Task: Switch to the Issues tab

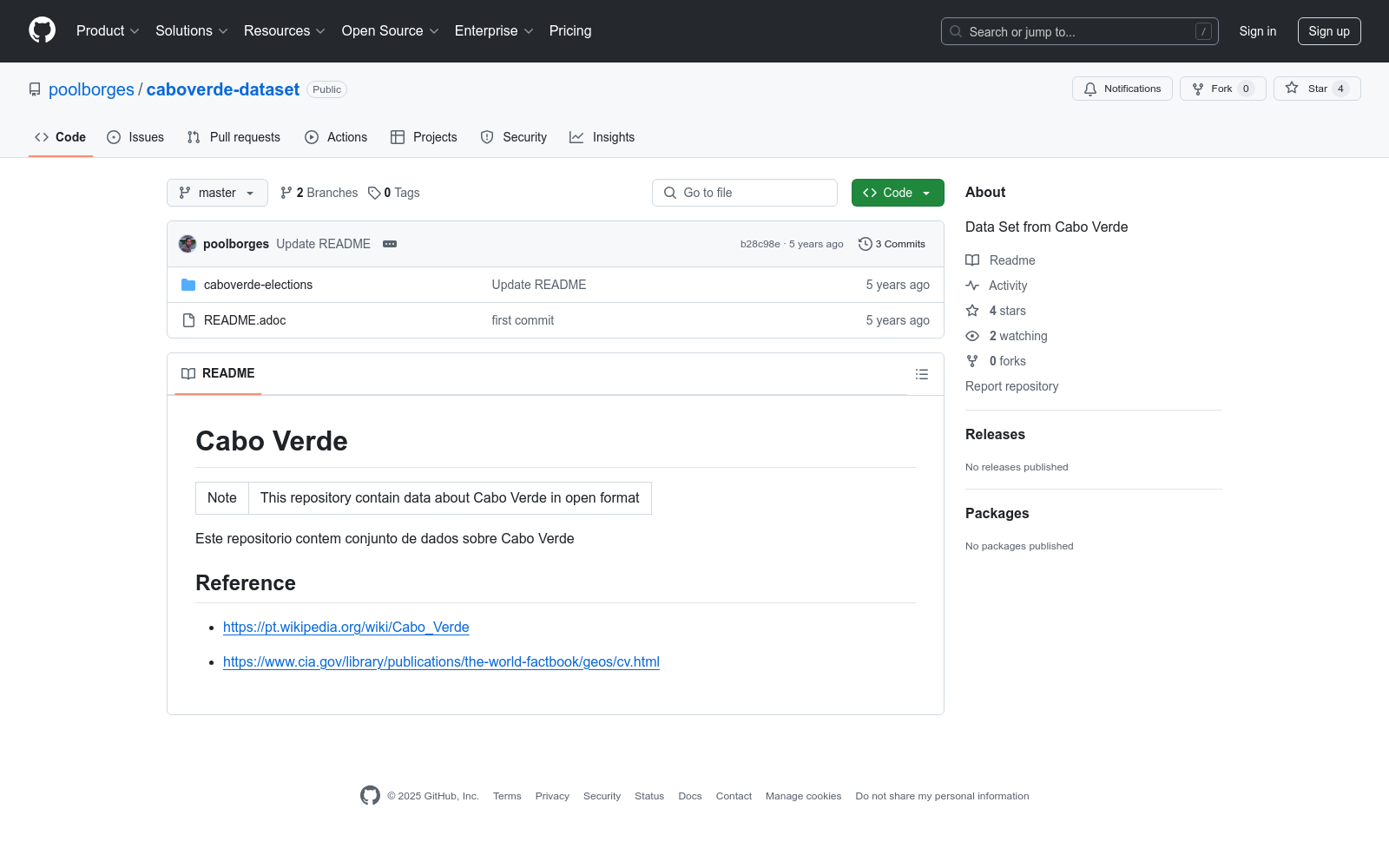Action: 135,137
